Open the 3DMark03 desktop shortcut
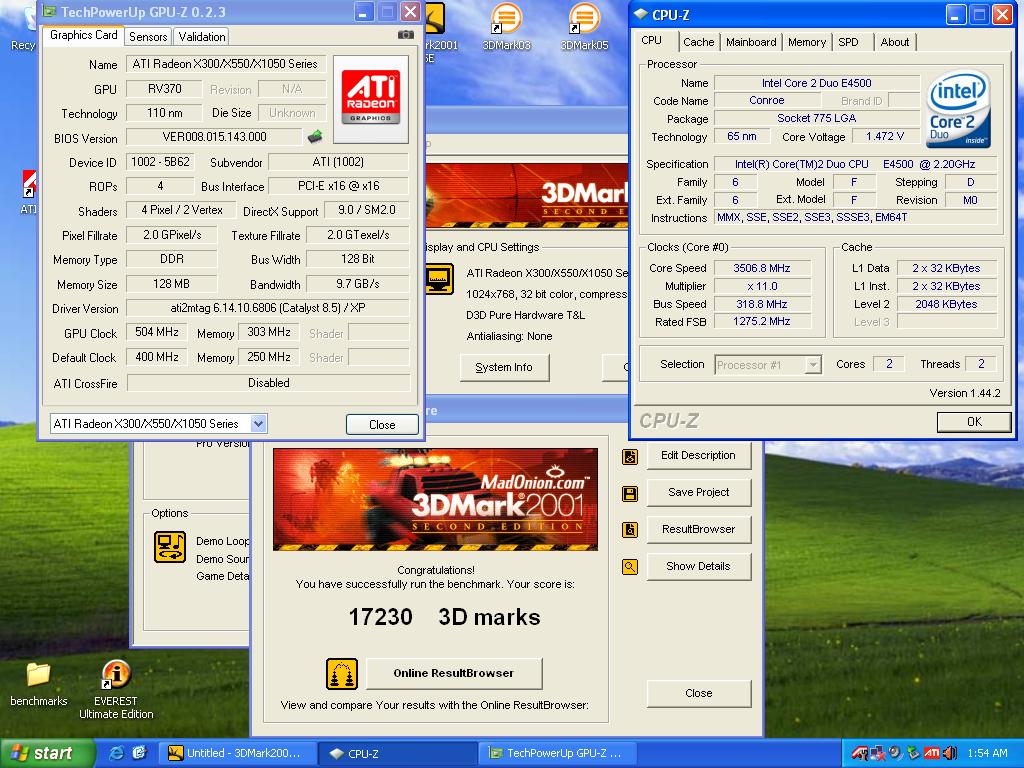 [506, 27]
